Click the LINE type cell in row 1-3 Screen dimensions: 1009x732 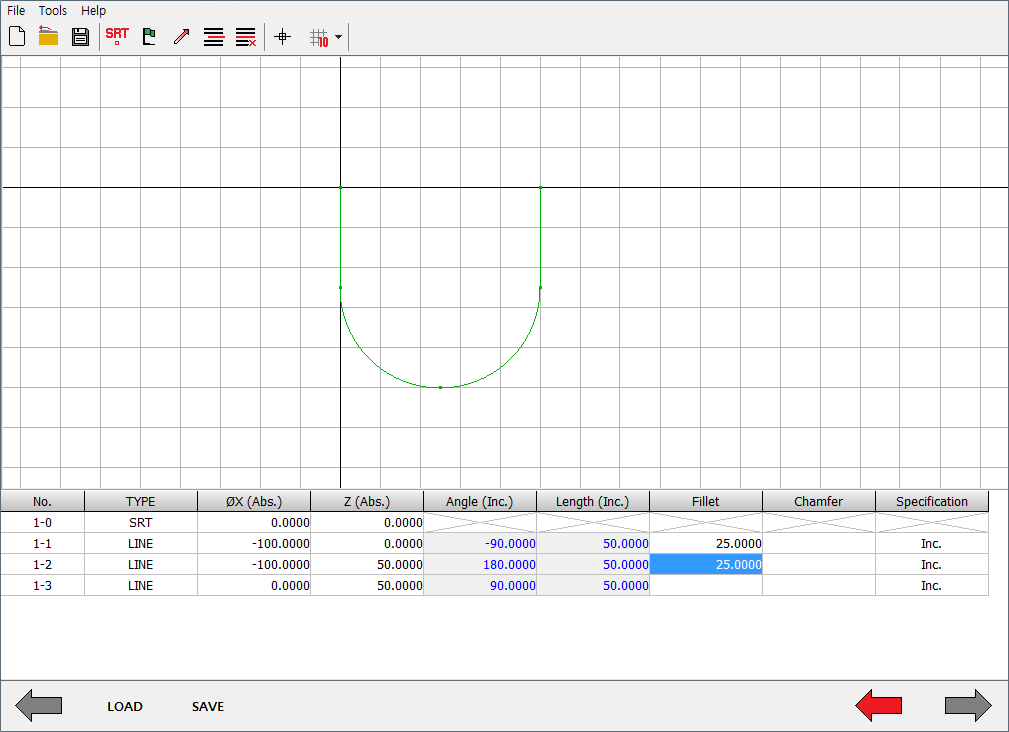click(x=141, y=585)
